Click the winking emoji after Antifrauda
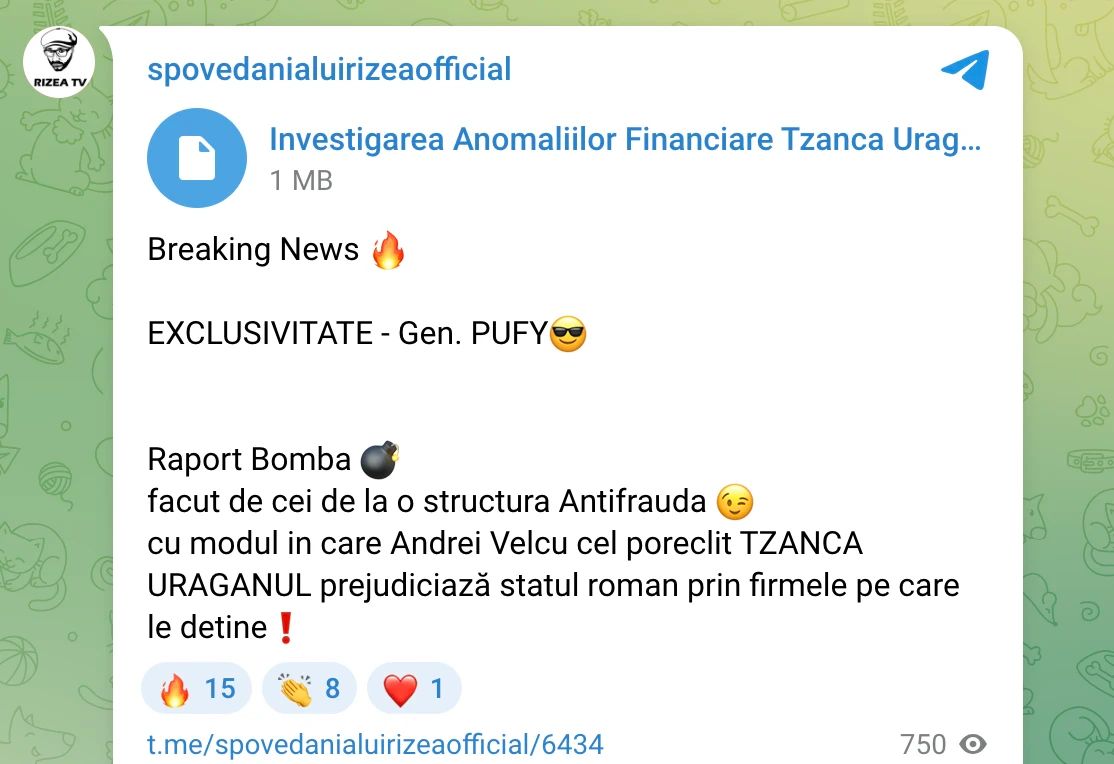The width and height of the screenshot is (1114, 764). (x=735, y=502)
